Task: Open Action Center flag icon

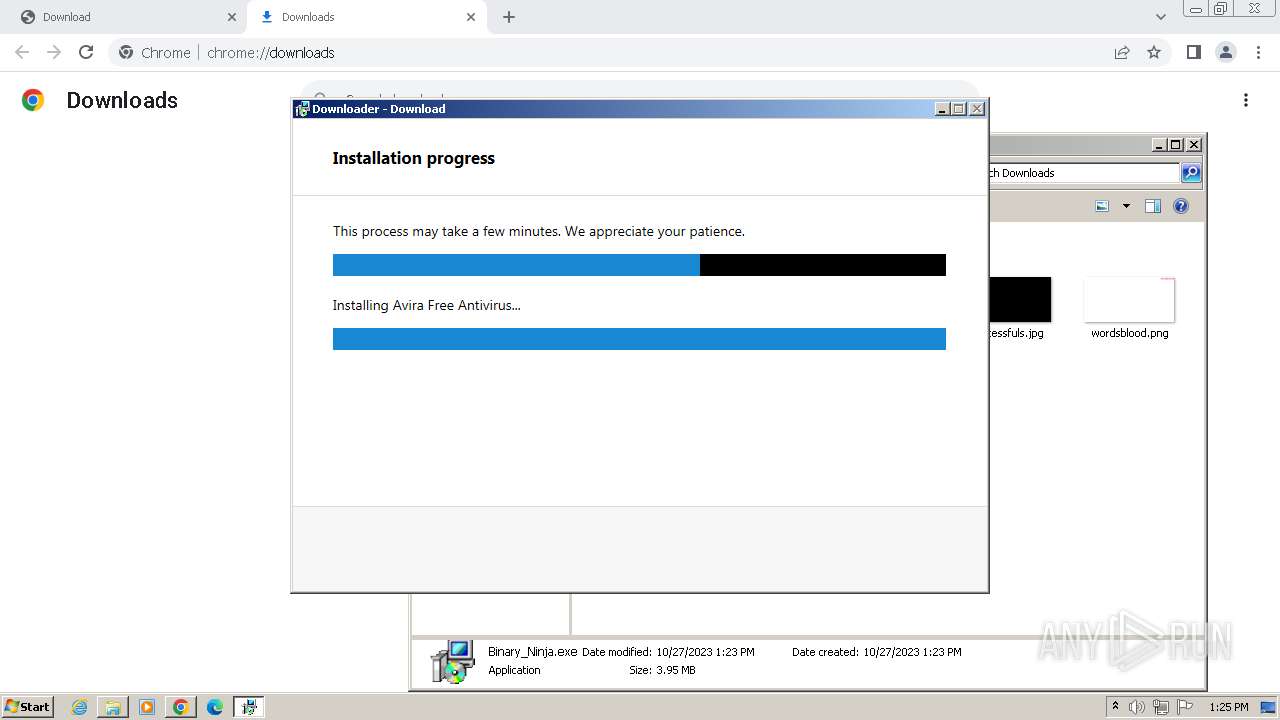Action: click(1185, 707)
